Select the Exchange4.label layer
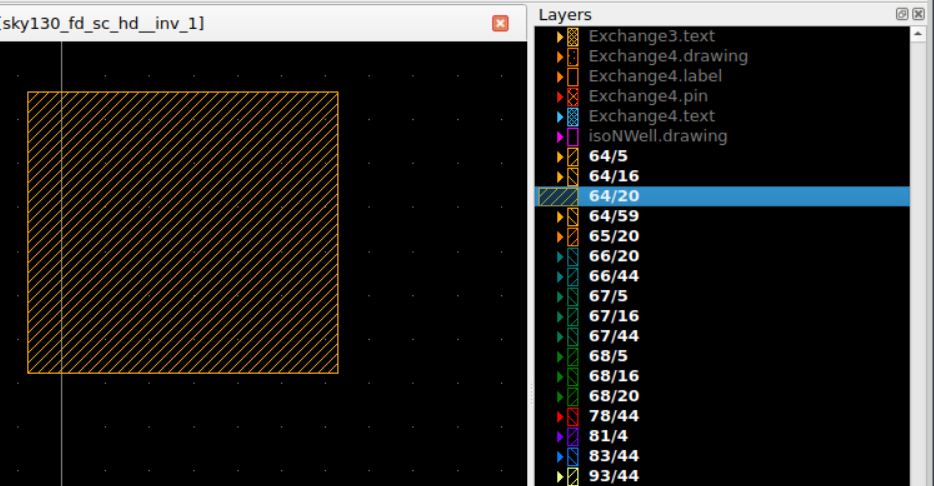This screenshot has height=486, width=934. pyautogui.click(x=654, y=76)
